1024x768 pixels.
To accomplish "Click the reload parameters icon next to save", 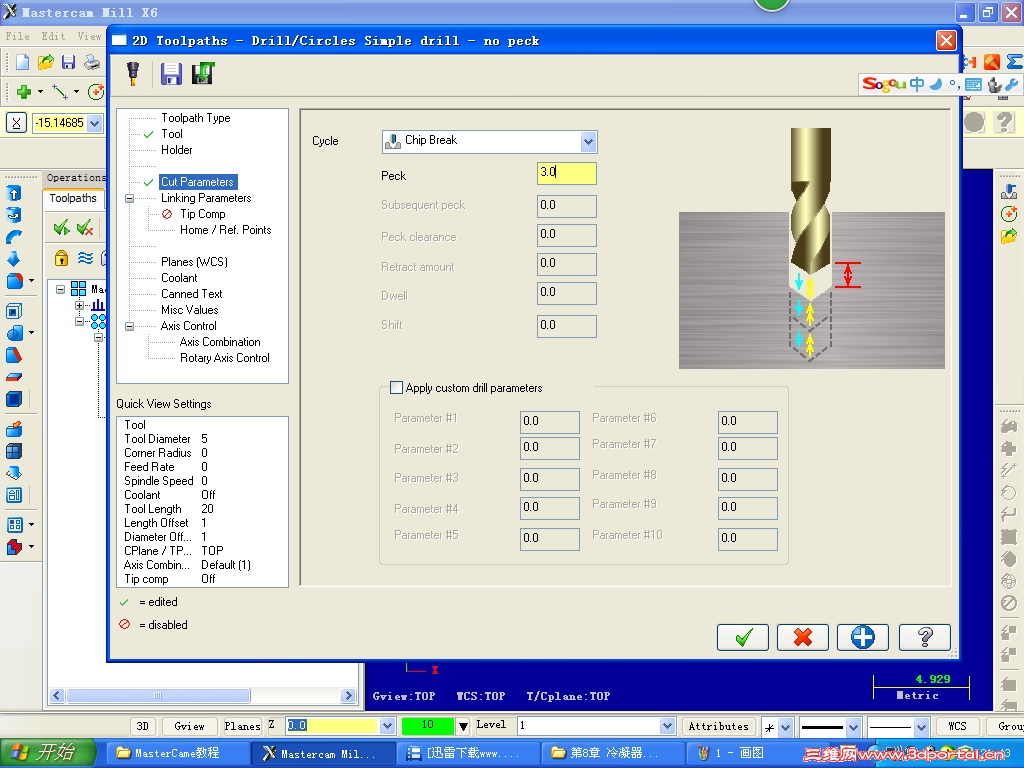I will tap(203, 73).
